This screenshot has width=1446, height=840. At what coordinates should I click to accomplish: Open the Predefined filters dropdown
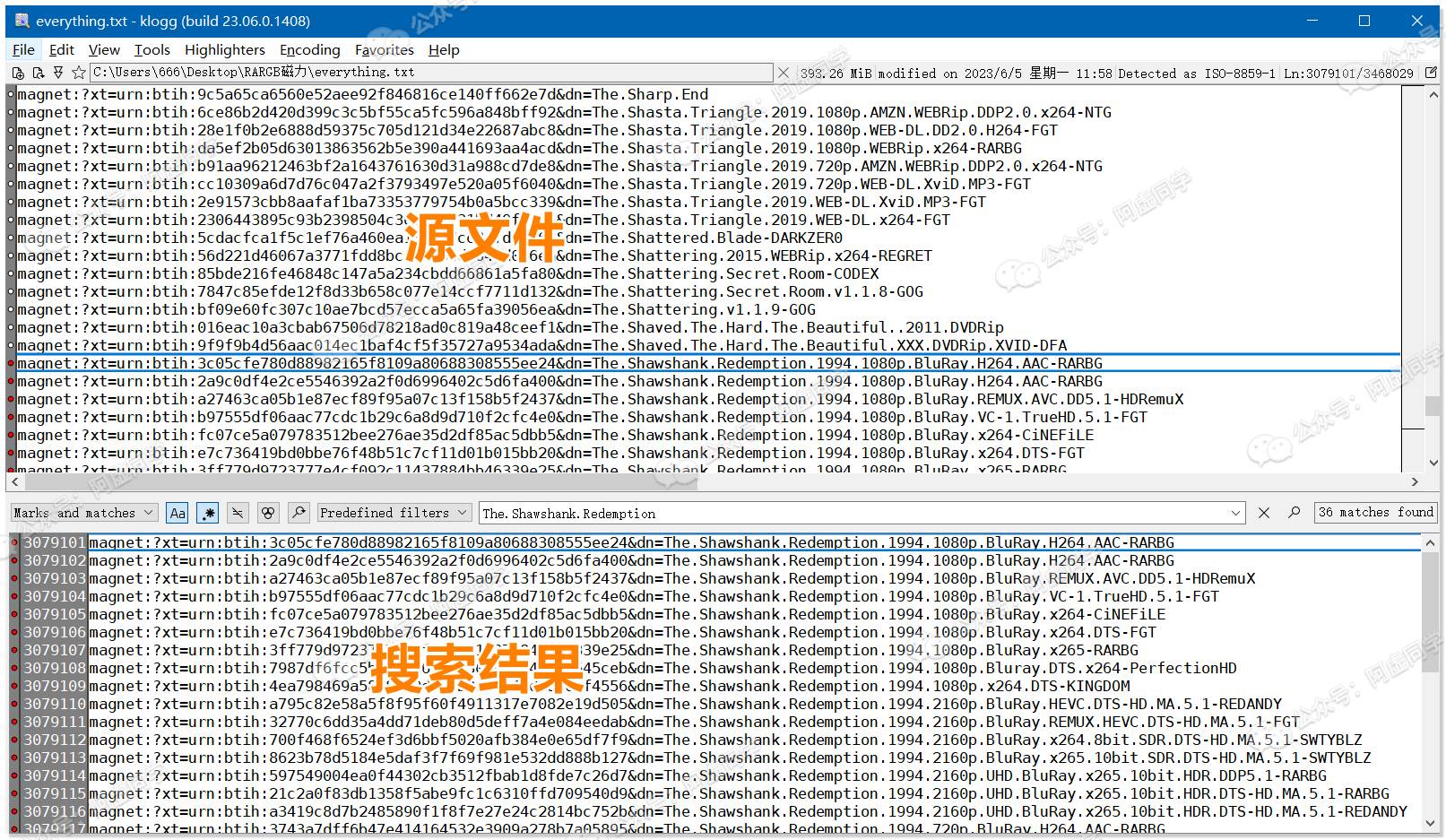pos(393,513)
